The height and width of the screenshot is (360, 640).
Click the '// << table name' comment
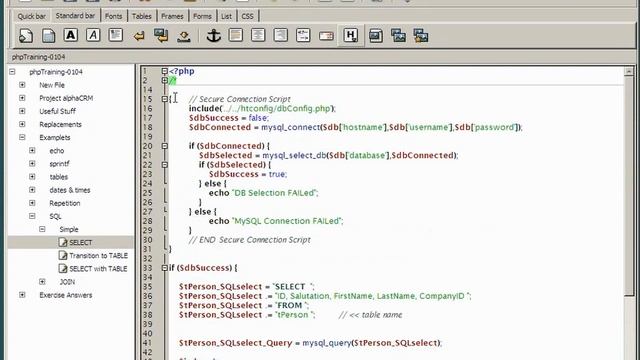coord(370,315)
